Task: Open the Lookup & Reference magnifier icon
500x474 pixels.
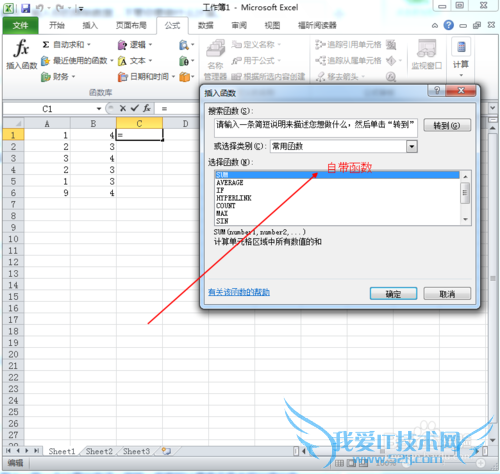Action: [184, 45]
